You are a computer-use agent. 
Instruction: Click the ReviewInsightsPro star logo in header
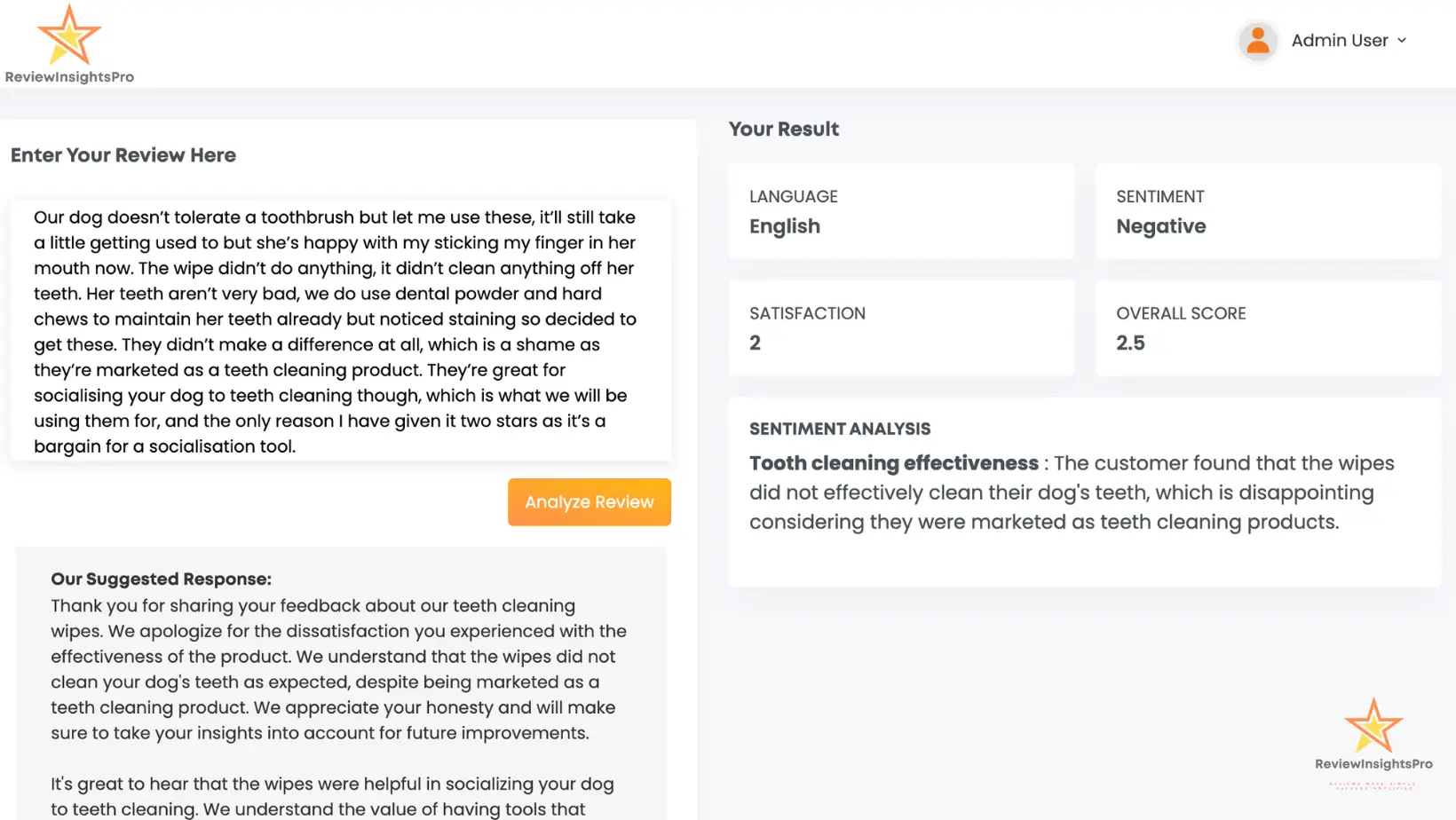pyautogui.click(x=69, y=35)
